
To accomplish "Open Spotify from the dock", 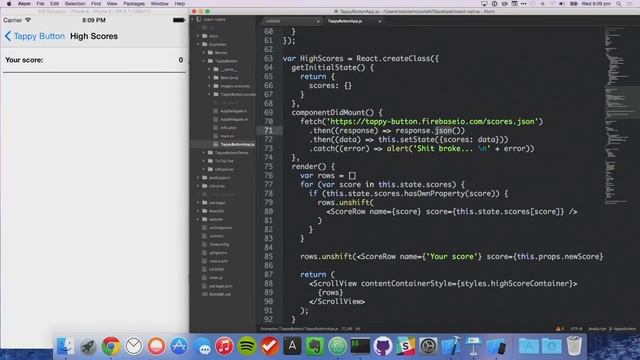I will 247,347.
